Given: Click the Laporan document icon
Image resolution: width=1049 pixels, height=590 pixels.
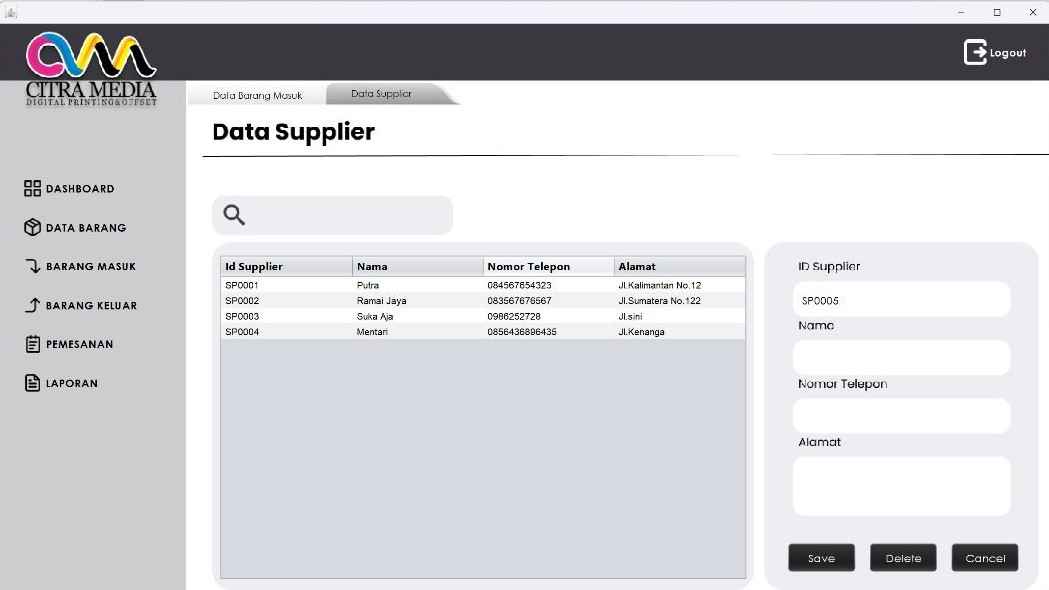Looking at the screenshot, I should click(32, 383).
